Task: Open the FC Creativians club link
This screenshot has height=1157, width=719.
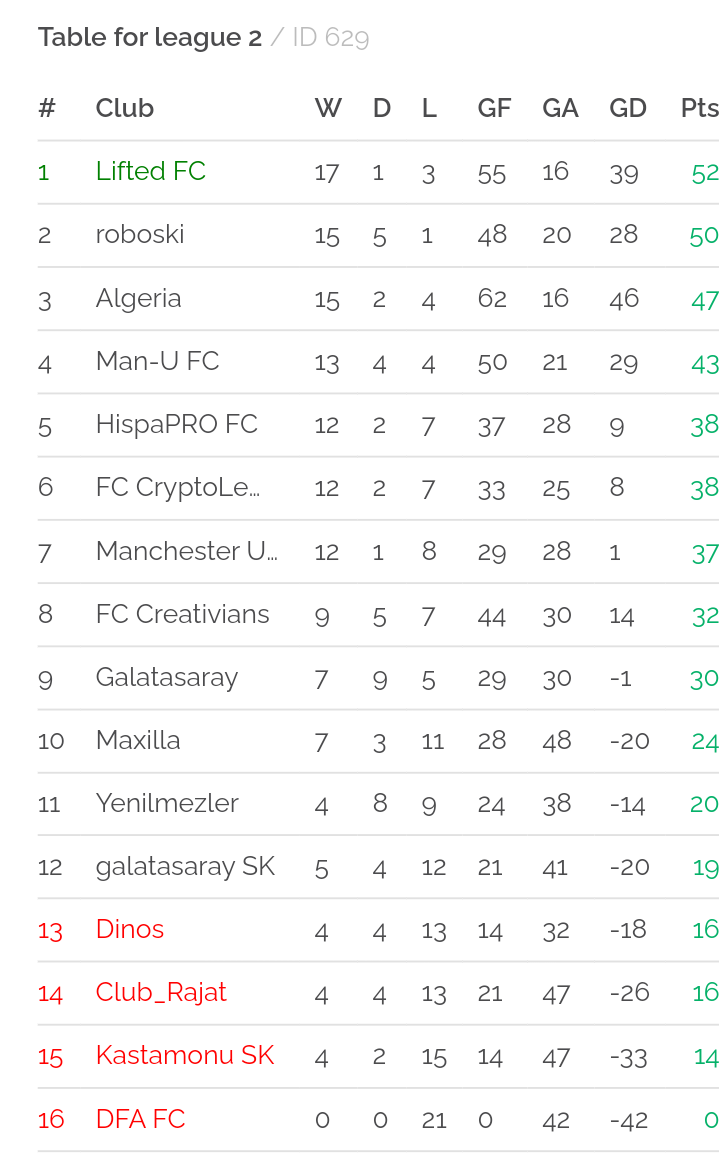Action: coord(182,614)
